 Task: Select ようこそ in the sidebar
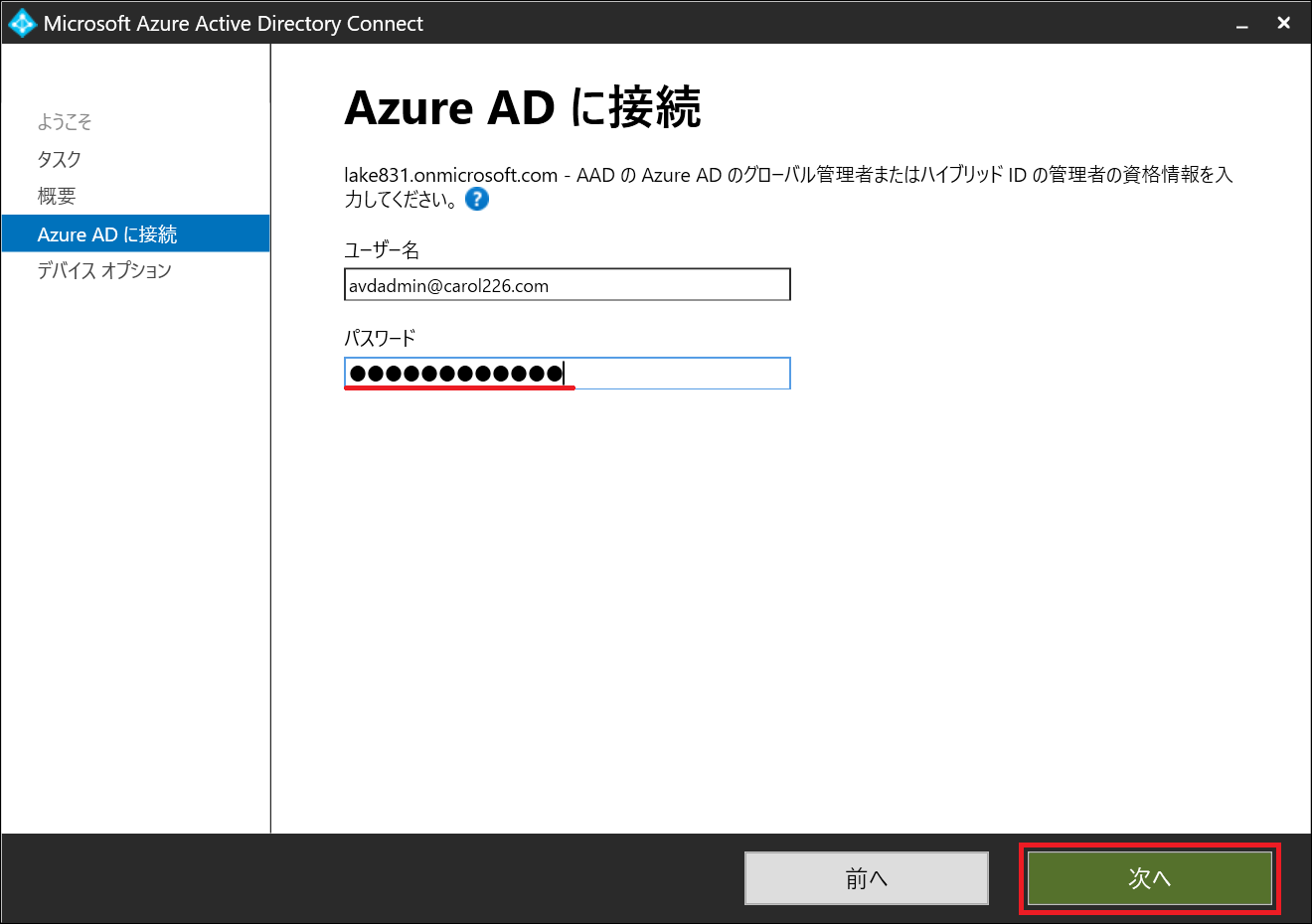click(65, 122)
